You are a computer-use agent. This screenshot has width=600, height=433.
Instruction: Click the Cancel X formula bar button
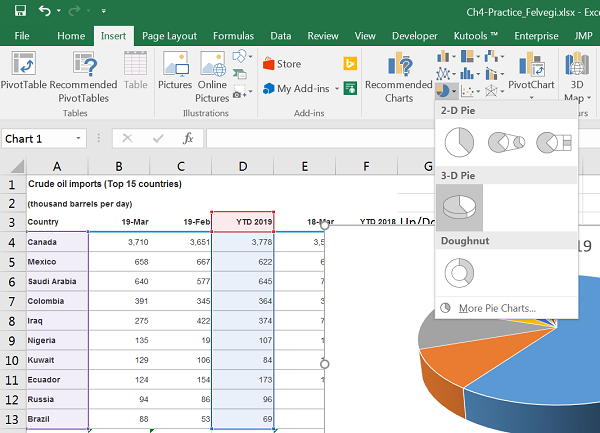point(127,138)
